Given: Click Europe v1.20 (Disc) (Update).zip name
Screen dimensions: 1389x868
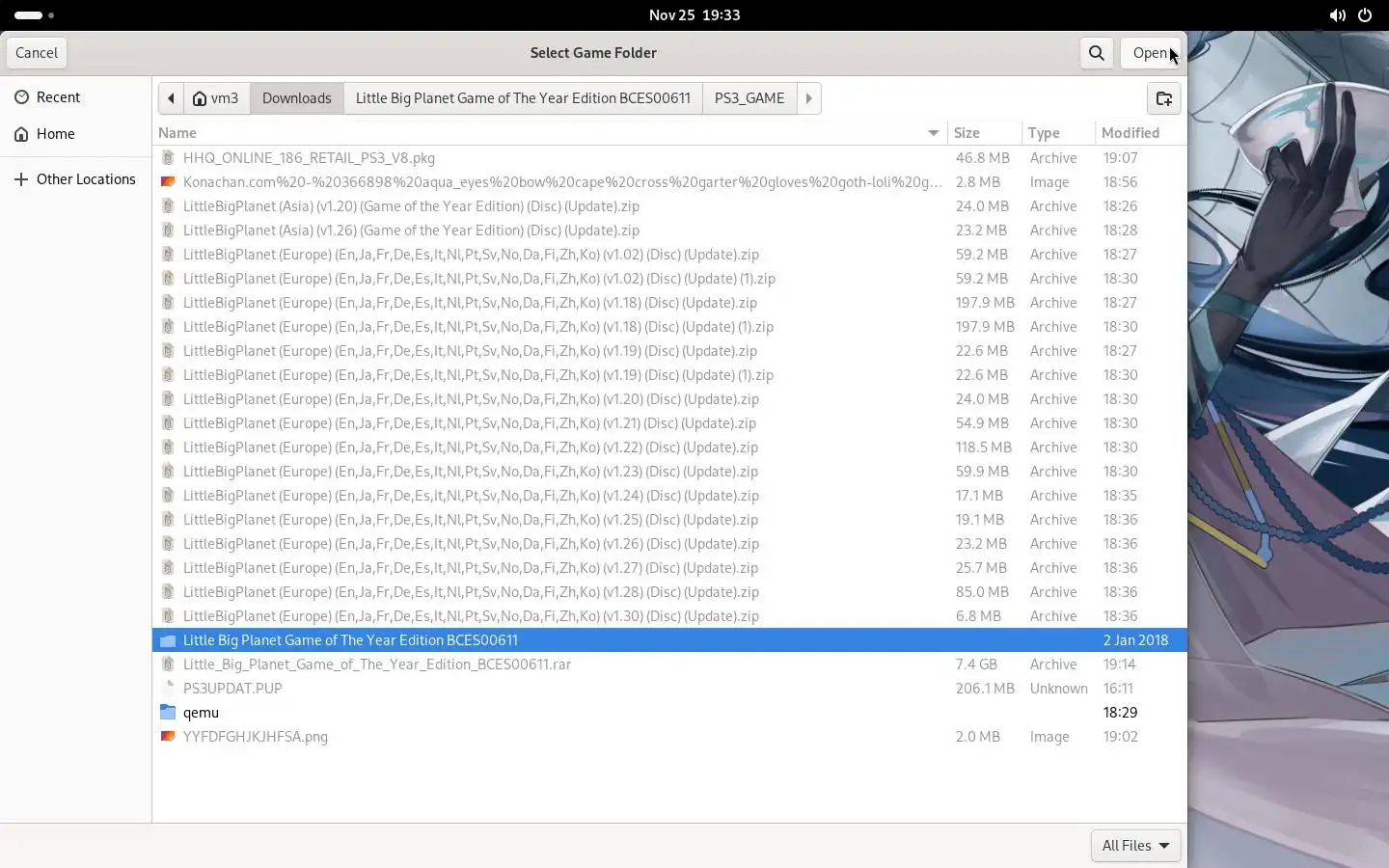Looking at the screenshot, I should click(471, 399).
